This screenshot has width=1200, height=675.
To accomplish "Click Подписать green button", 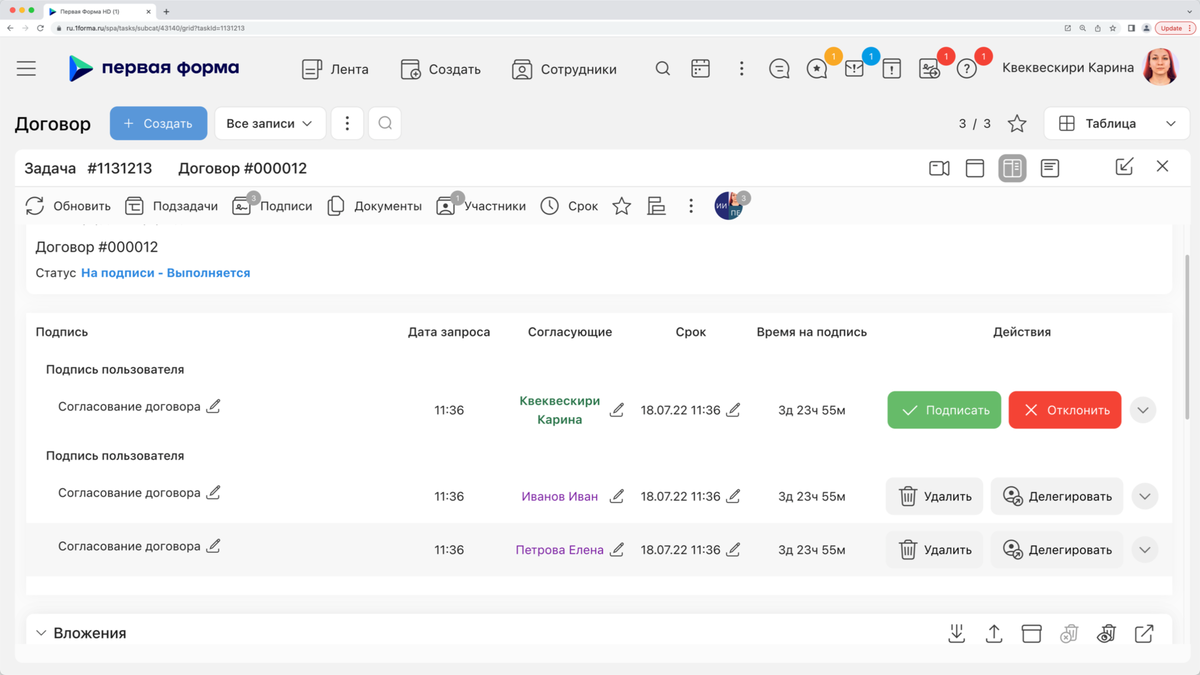I will pos(944,410).
